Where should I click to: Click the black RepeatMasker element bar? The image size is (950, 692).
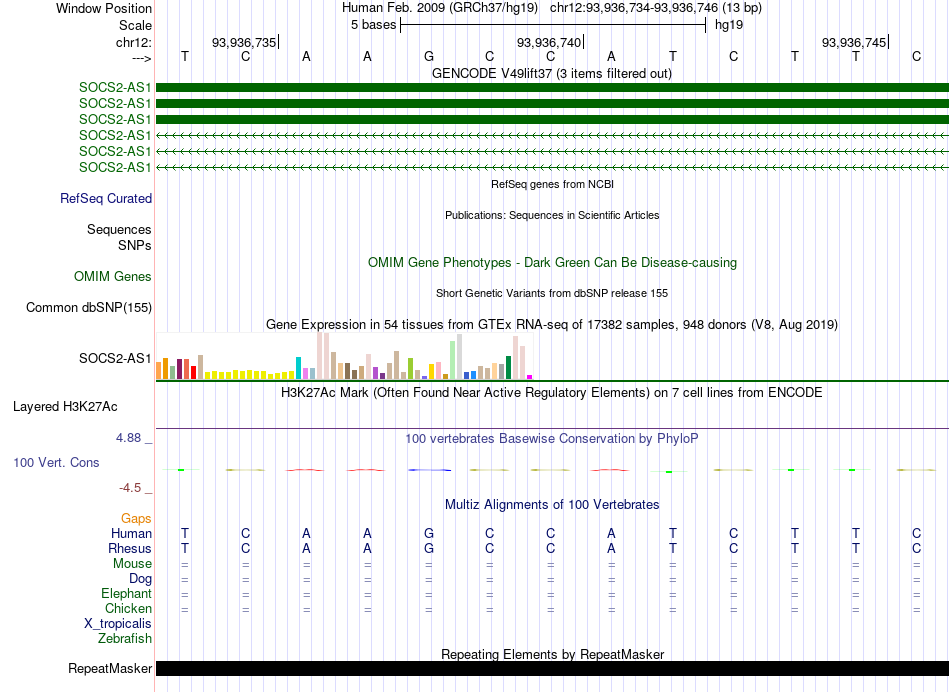552,668
